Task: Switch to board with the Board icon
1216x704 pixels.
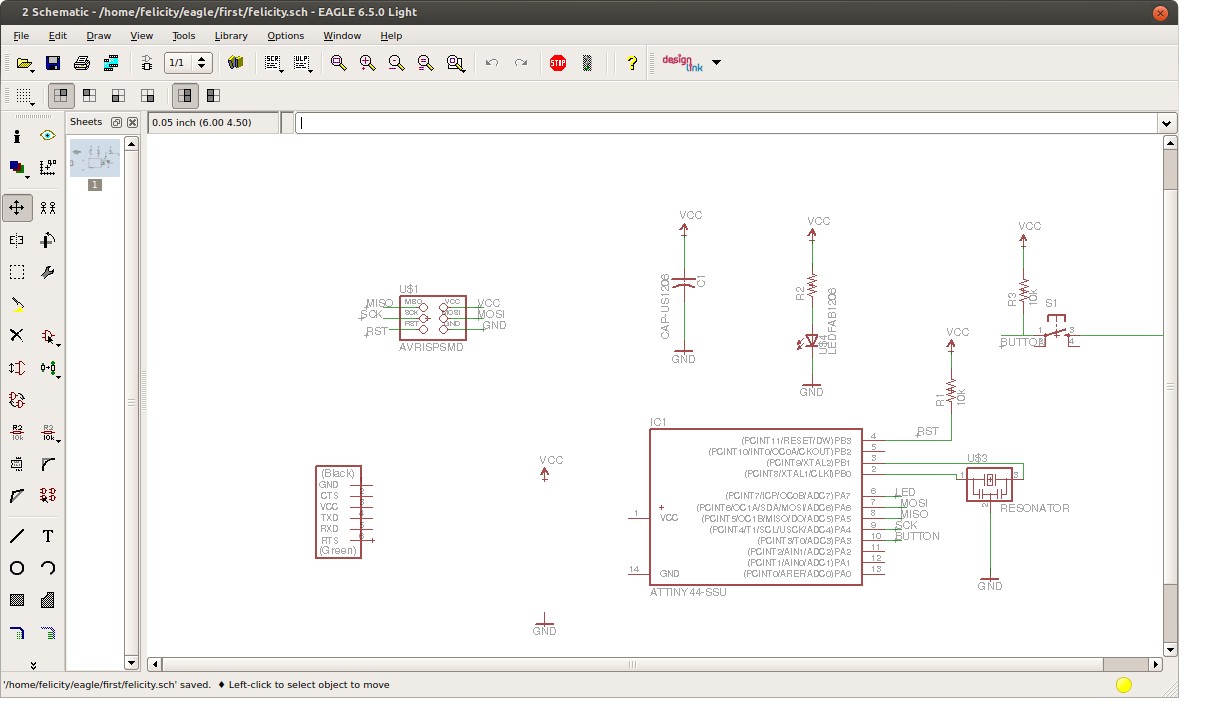Action: 147,63
